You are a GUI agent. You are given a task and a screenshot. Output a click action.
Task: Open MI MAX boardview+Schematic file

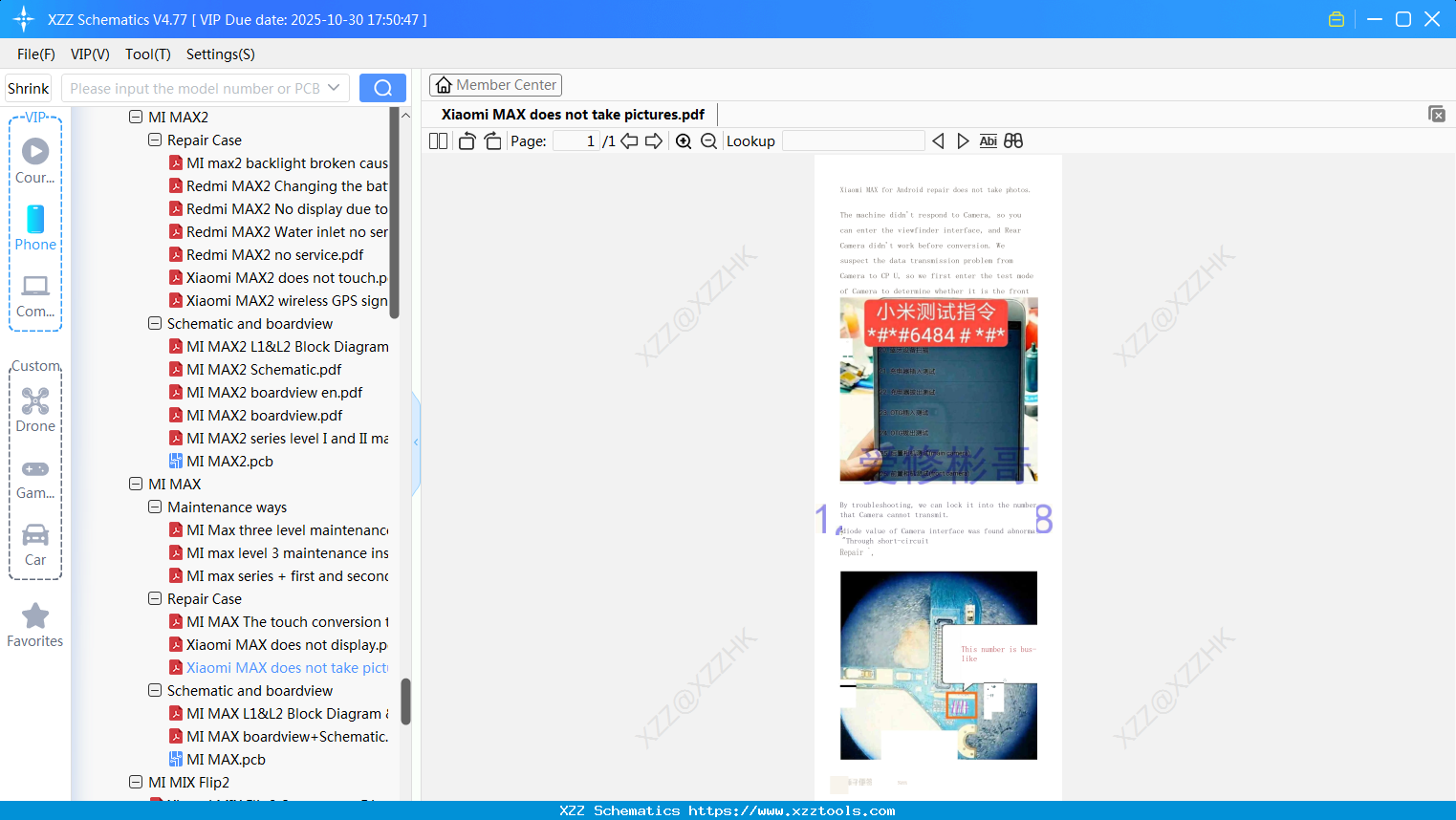[278, 737]
